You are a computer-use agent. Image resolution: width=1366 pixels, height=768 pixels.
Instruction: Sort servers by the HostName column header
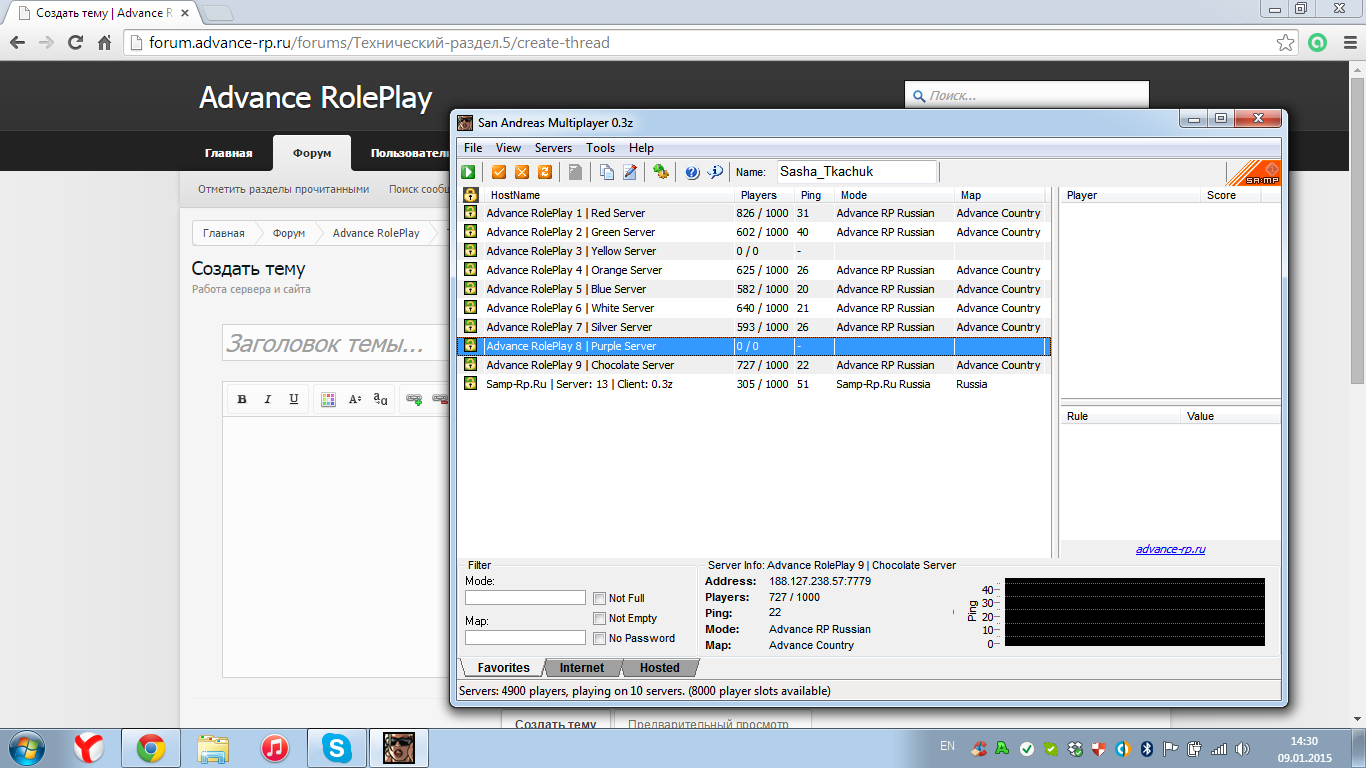pyautogui.click(x=608, y=195)
